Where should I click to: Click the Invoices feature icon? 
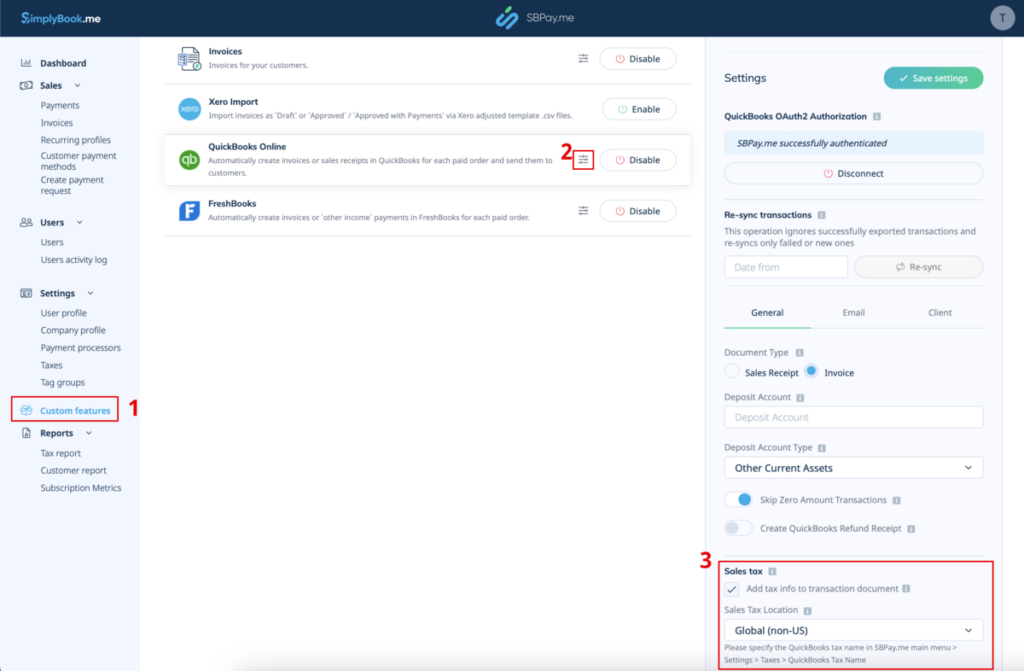pos(189,57)
